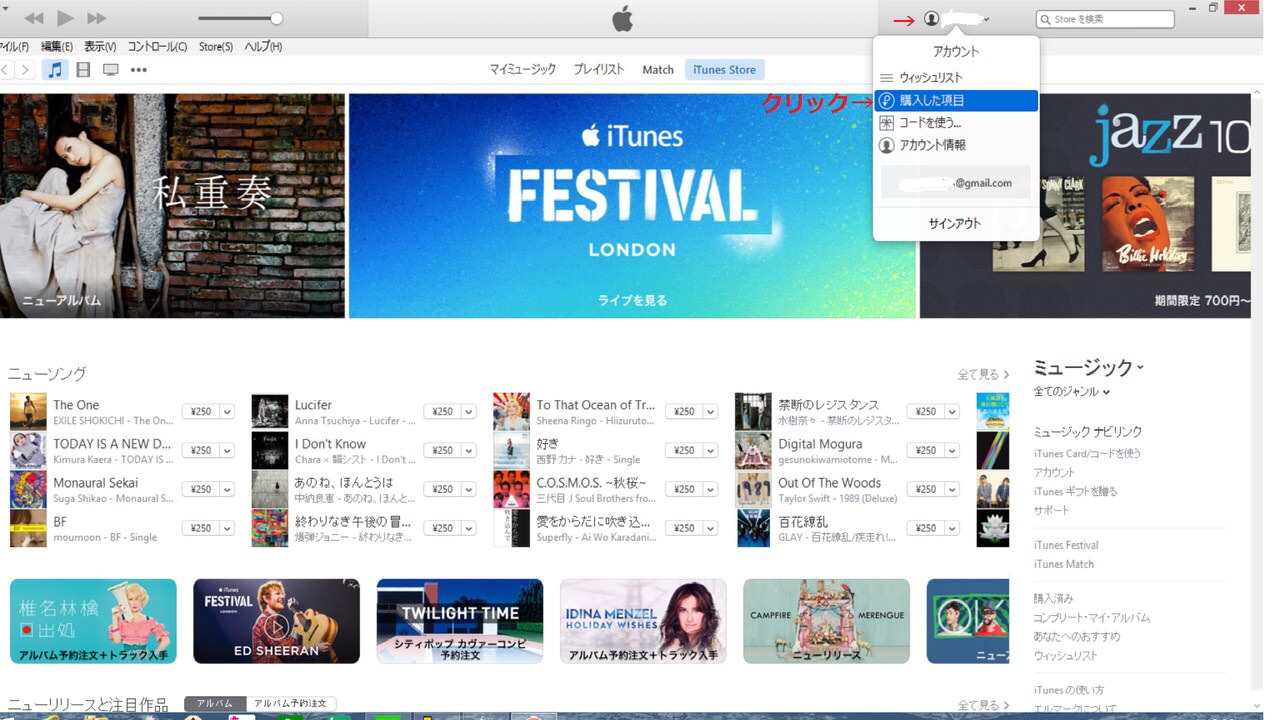Image resolution: width=1280 pixels, height=720 pixels.
Task: Click Digital Mogura album artwork
Action: (x=753, y=451)
